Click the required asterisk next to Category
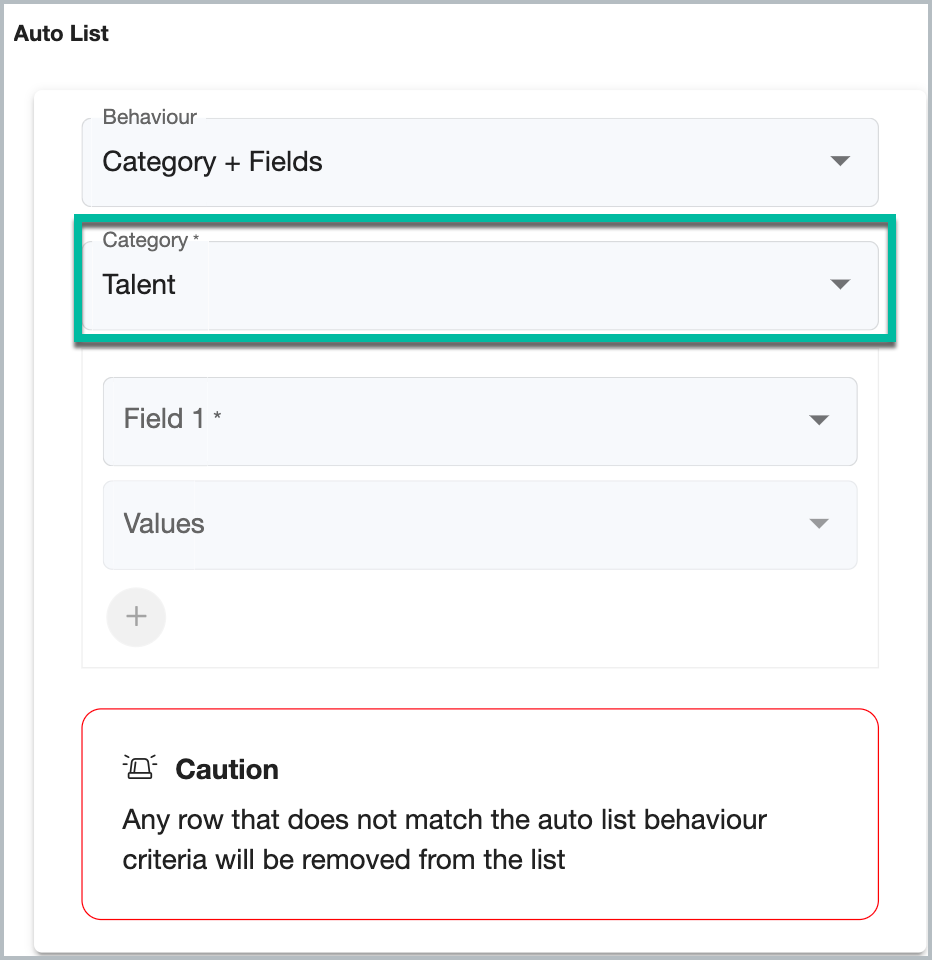This screenshot has height=960, width=932. (196, 238)
